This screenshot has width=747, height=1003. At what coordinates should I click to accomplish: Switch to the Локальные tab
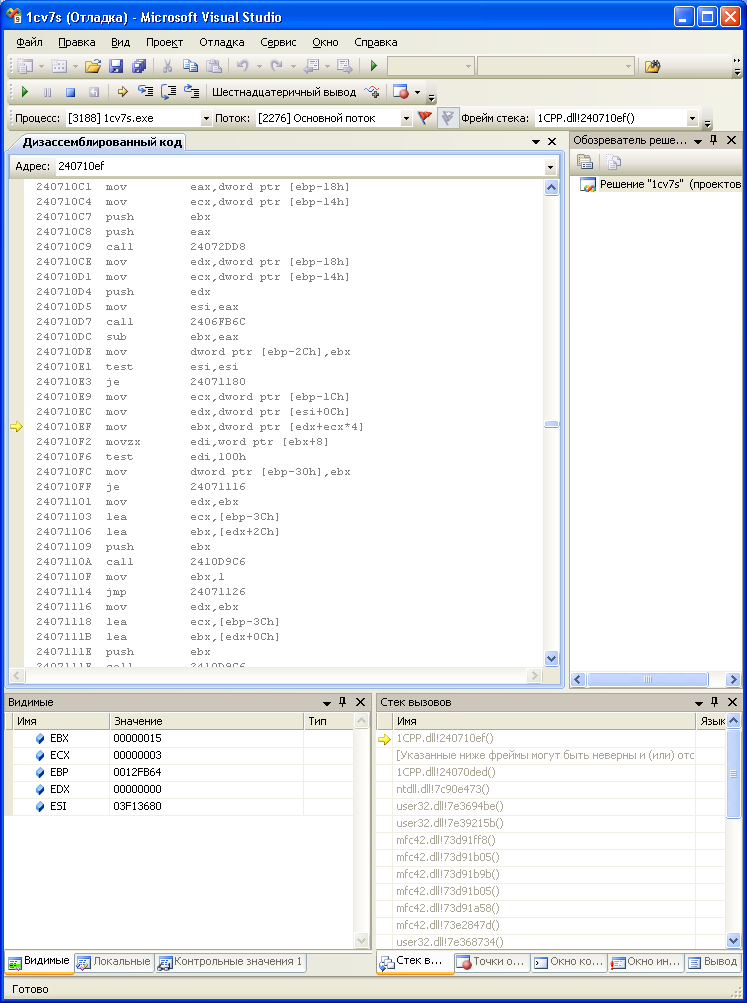point(114,962)
